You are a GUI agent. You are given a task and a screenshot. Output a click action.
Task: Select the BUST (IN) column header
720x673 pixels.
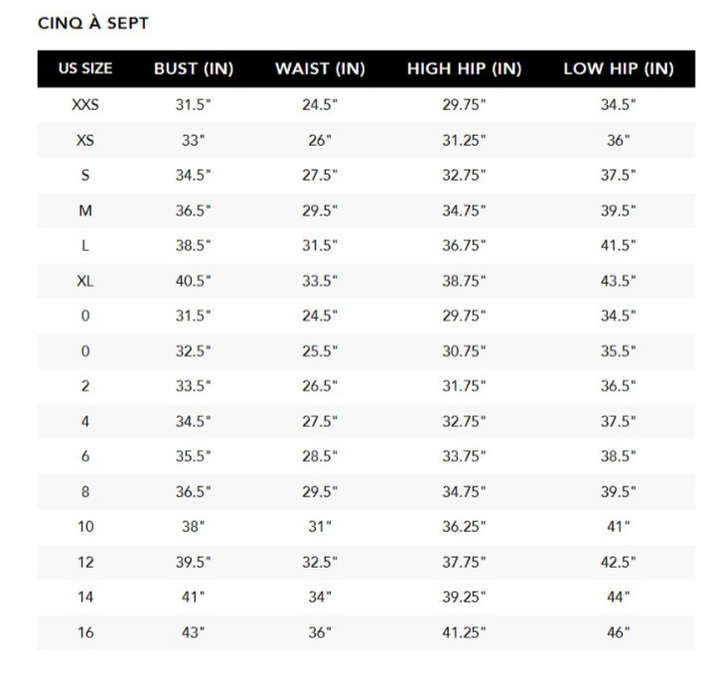click(193, 69)
